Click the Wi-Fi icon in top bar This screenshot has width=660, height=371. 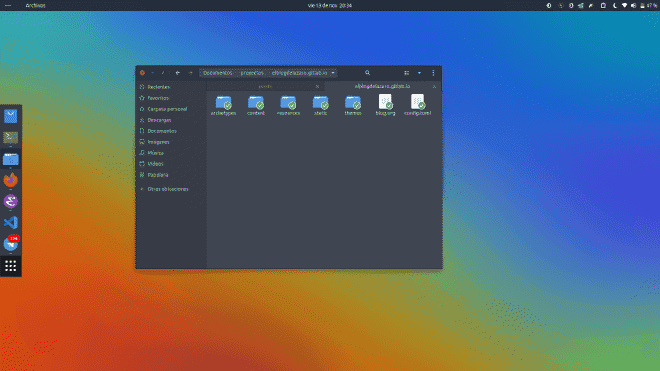coord(624,5)
